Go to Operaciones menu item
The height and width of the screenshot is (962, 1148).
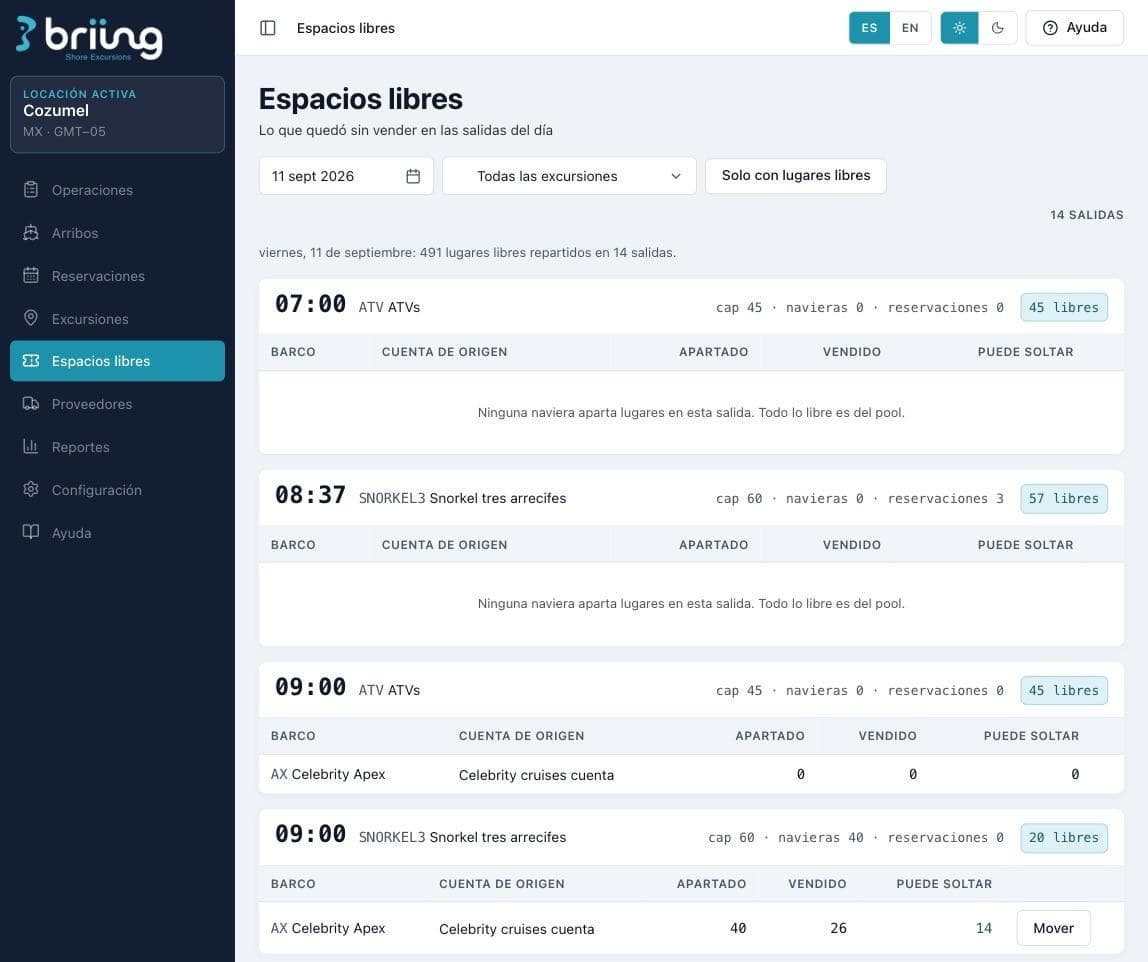click(117, 190)
